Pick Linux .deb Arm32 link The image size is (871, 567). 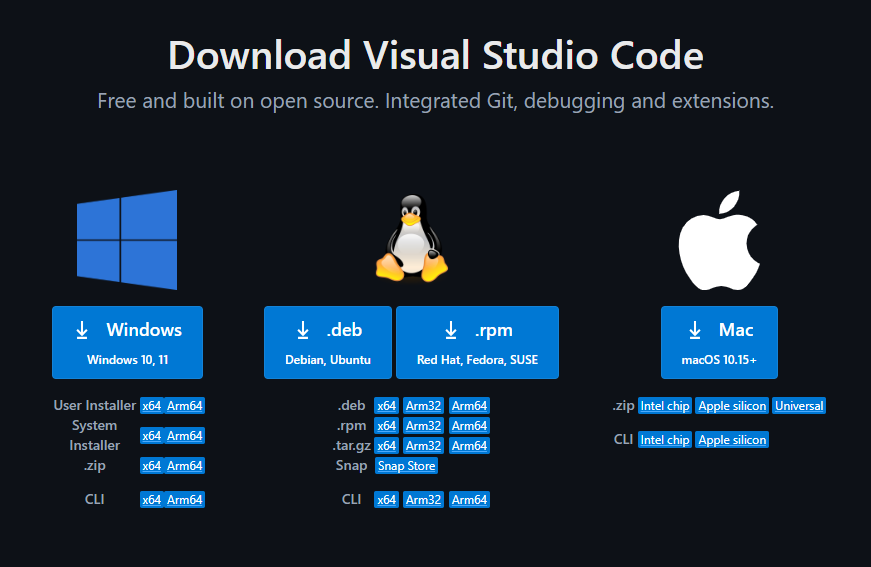tap(423, 406)
